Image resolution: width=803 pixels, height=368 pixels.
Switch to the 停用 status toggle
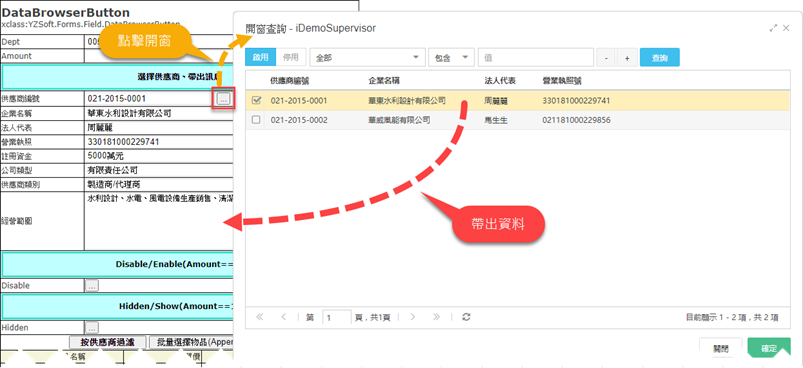[x=291, y=57]
